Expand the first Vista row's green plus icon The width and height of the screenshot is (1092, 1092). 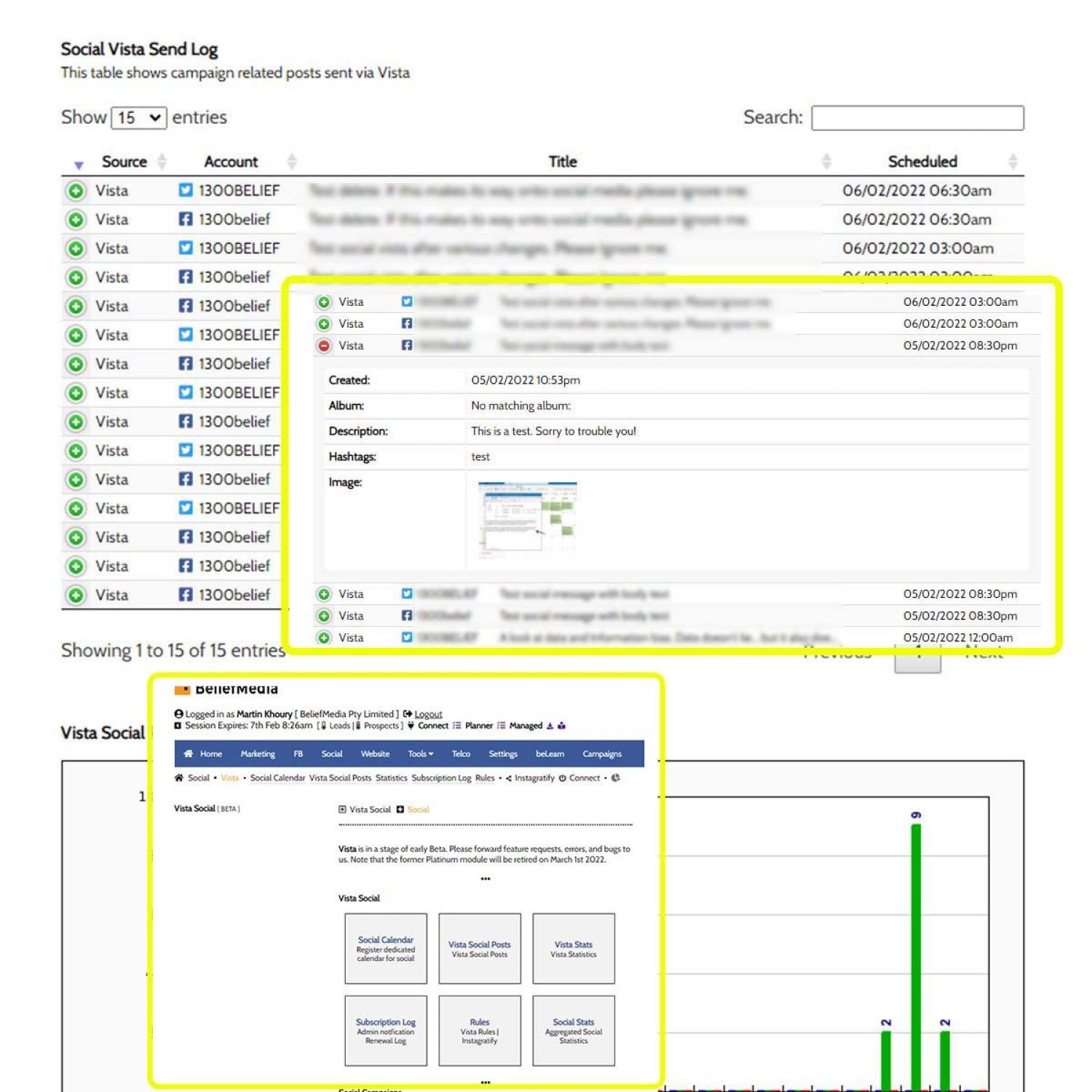click(75, 191)
